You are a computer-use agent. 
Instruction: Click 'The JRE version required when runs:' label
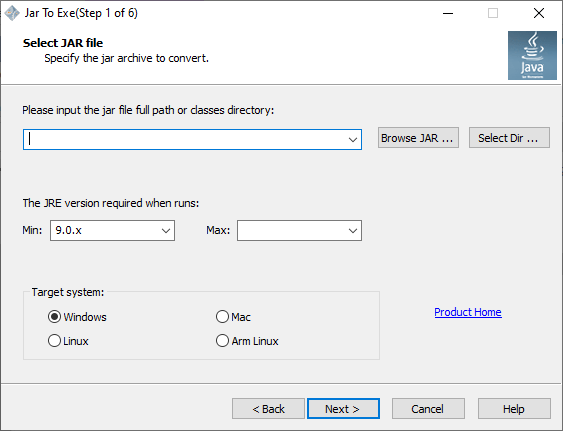click(111, 203)
